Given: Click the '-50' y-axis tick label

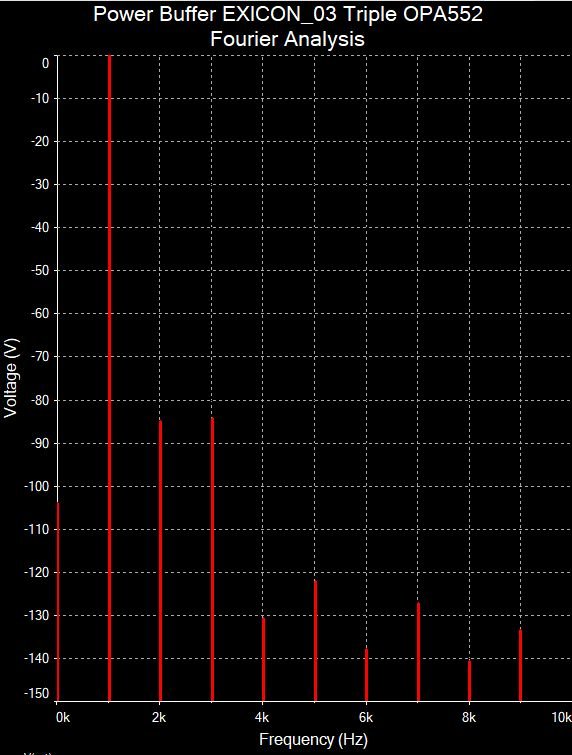Looking at the screenshot, I should click(39, 271).
